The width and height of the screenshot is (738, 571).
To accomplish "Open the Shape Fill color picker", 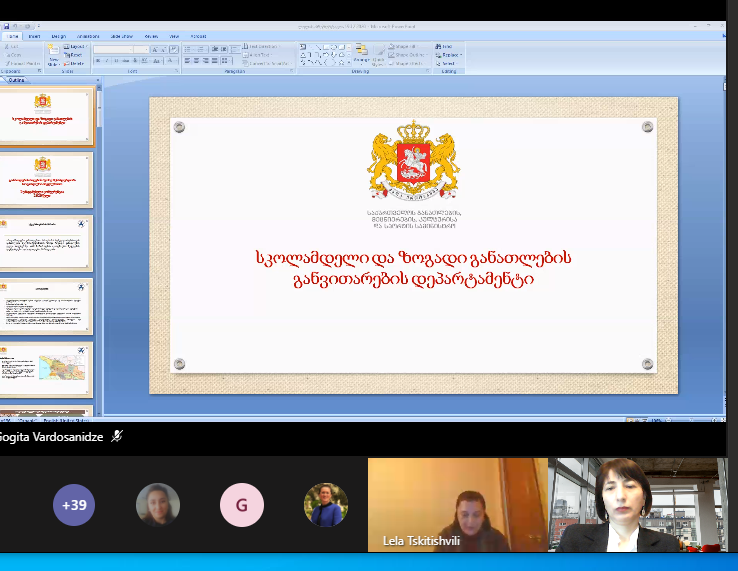I will pos(403,47).
